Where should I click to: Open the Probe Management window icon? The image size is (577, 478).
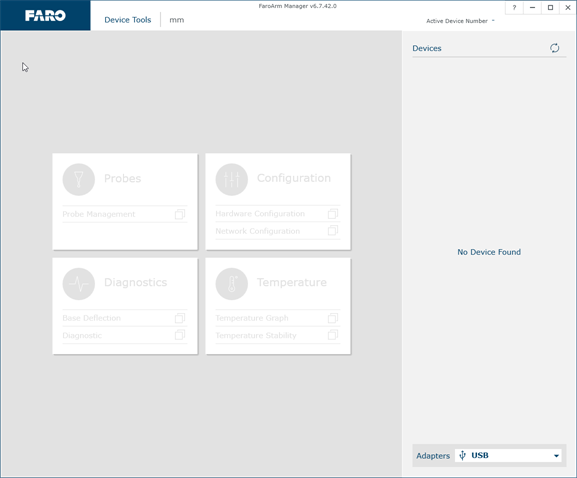pyautogui.click(x=180, y=214)
